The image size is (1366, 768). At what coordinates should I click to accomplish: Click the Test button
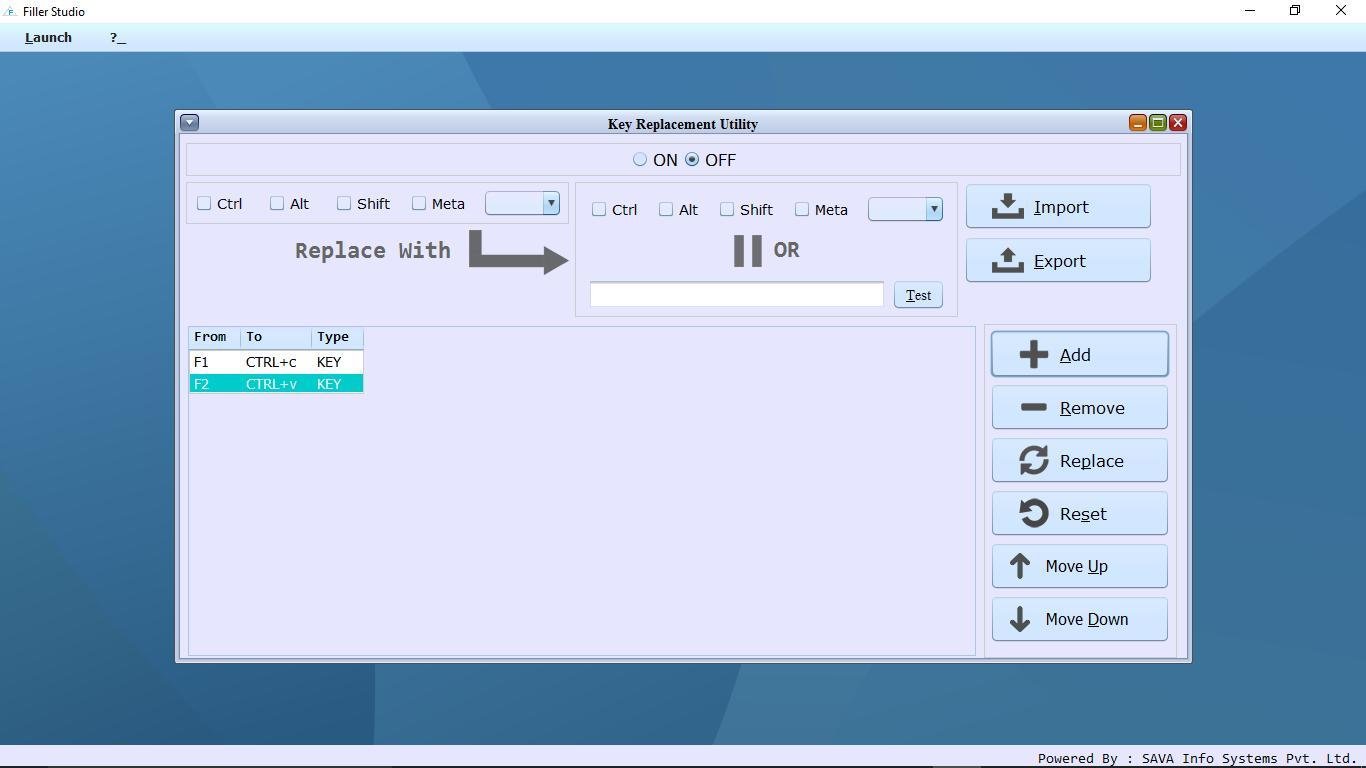918,295
